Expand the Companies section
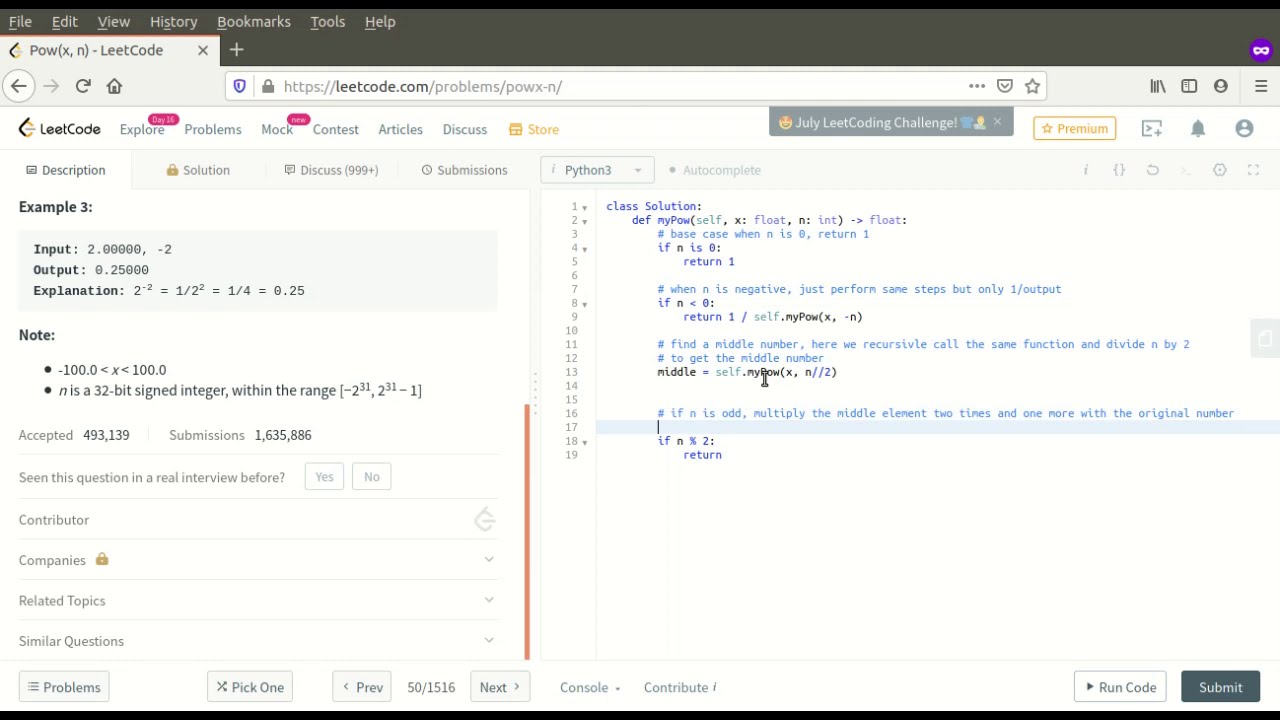Viewport: 1280px width, 720px height. click(257, 560)
